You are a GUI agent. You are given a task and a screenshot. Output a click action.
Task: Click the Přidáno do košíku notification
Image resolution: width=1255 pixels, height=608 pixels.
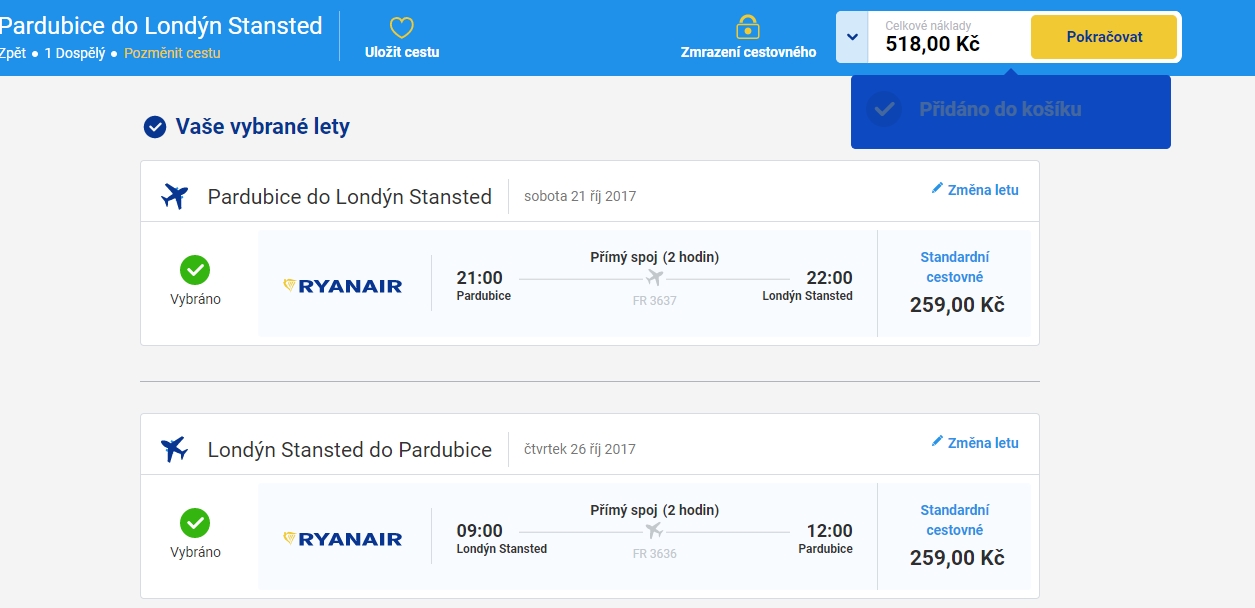(x=1011, y=110)
